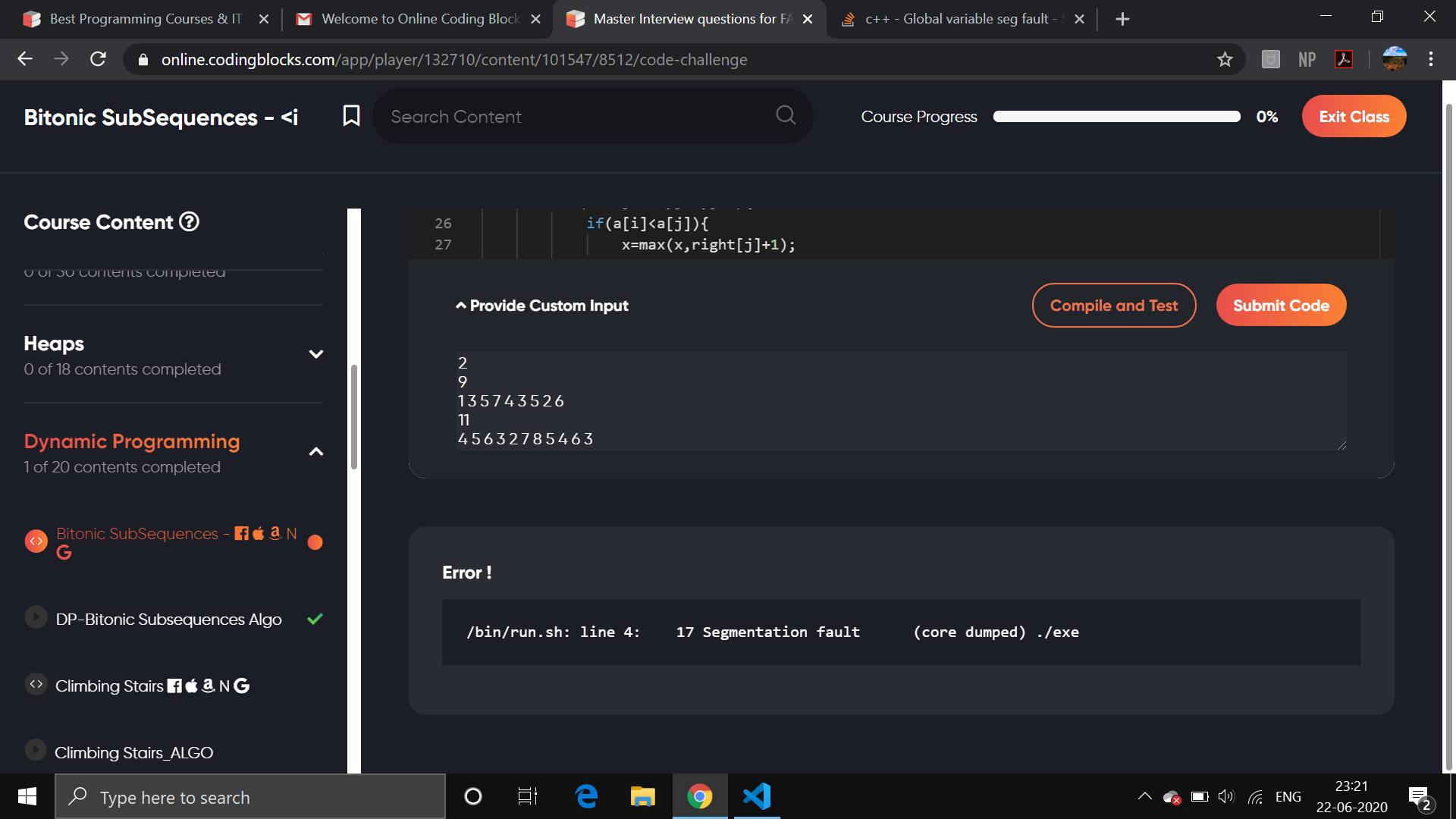This screenshot has width=1456, height=819.
Task: Click the bookmark icon next to course title
Action: click(x=351, y=116)
